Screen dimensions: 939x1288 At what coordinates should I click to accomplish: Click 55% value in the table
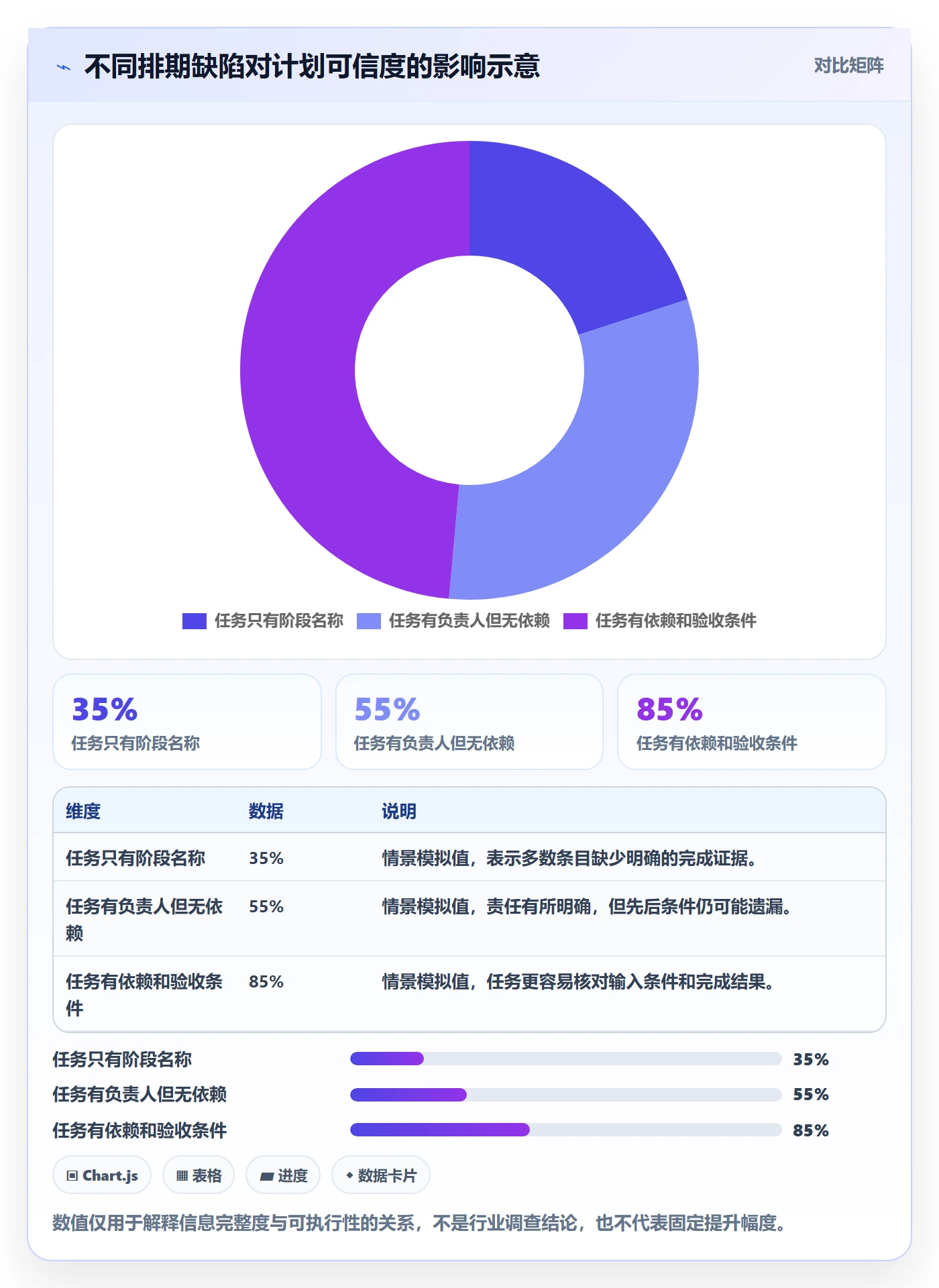[266, 907]
